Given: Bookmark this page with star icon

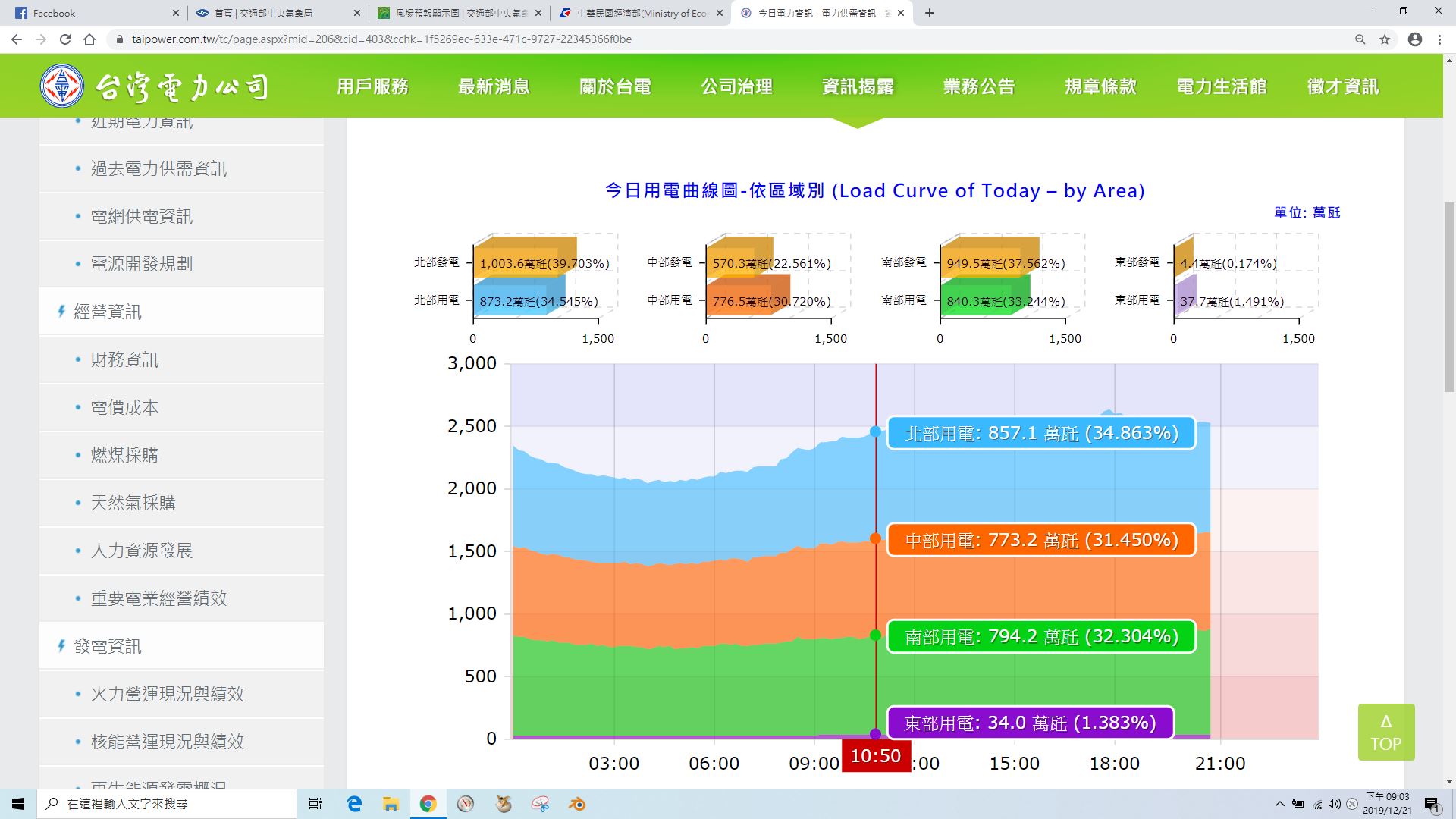Looking at the screenshot, I should pyautogui.click(x=1385, y=39).
